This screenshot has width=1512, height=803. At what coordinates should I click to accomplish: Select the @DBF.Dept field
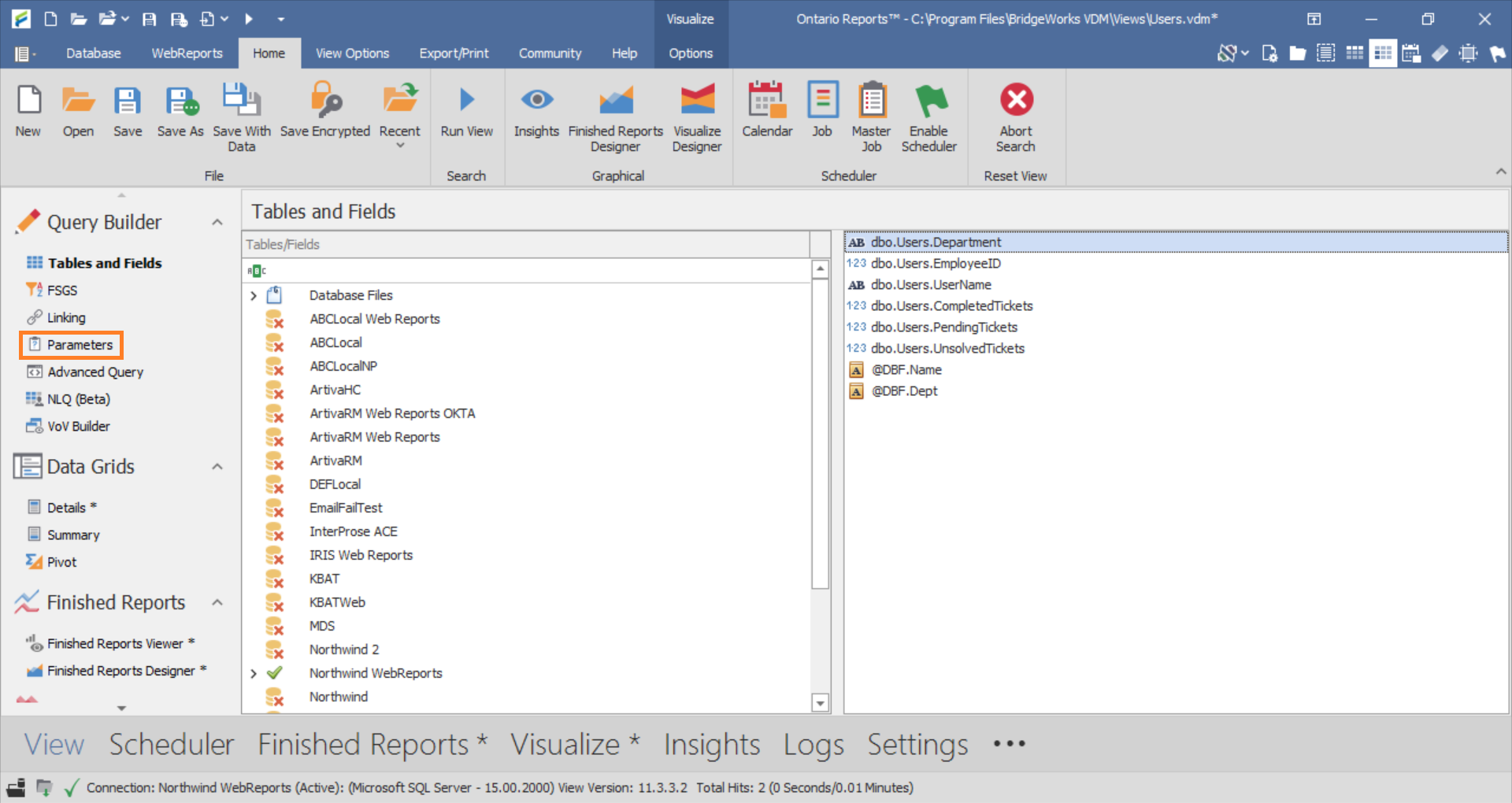[x=904, y=391]
